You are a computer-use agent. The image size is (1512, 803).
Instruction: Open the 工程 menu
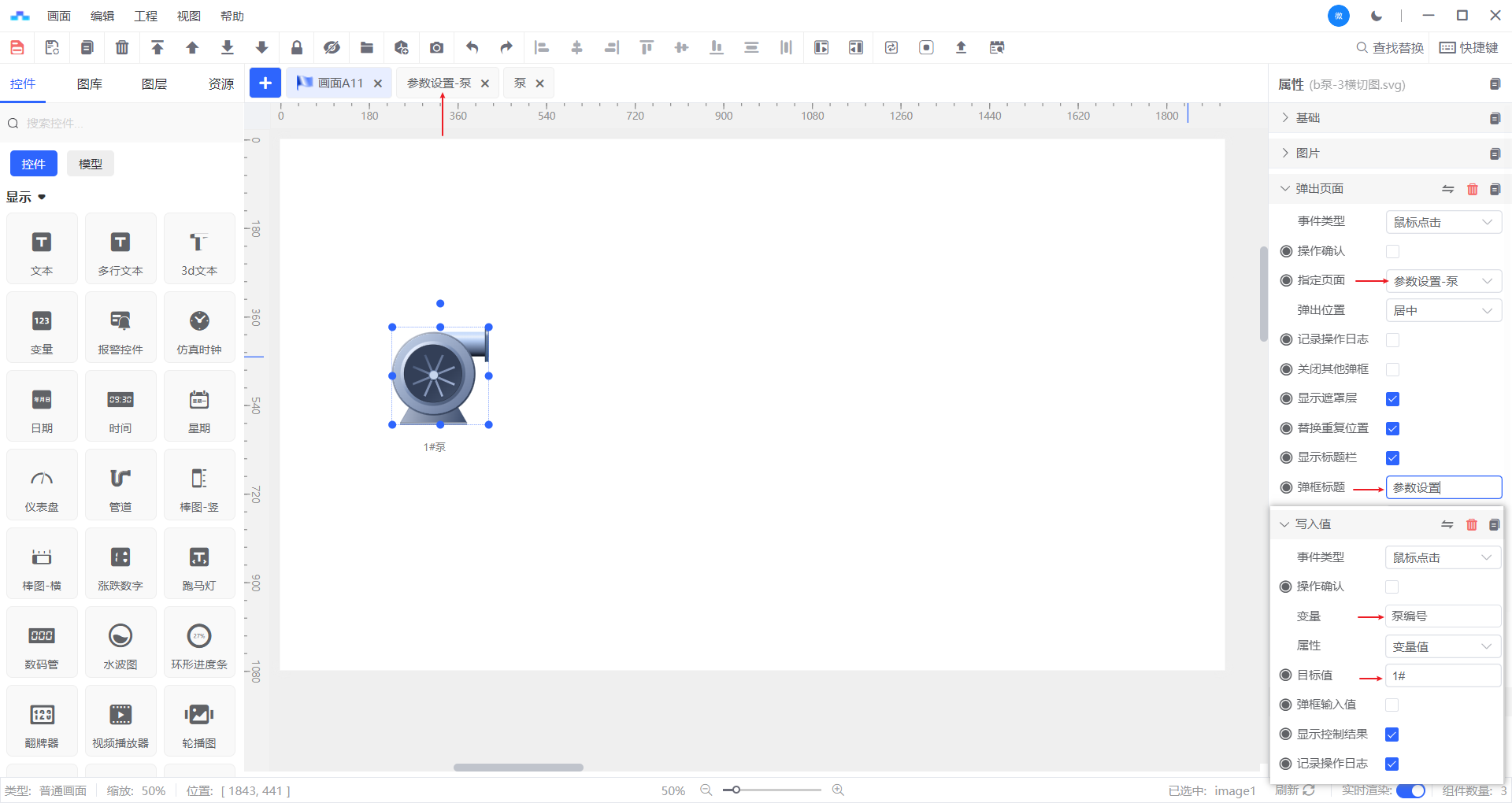146,16
